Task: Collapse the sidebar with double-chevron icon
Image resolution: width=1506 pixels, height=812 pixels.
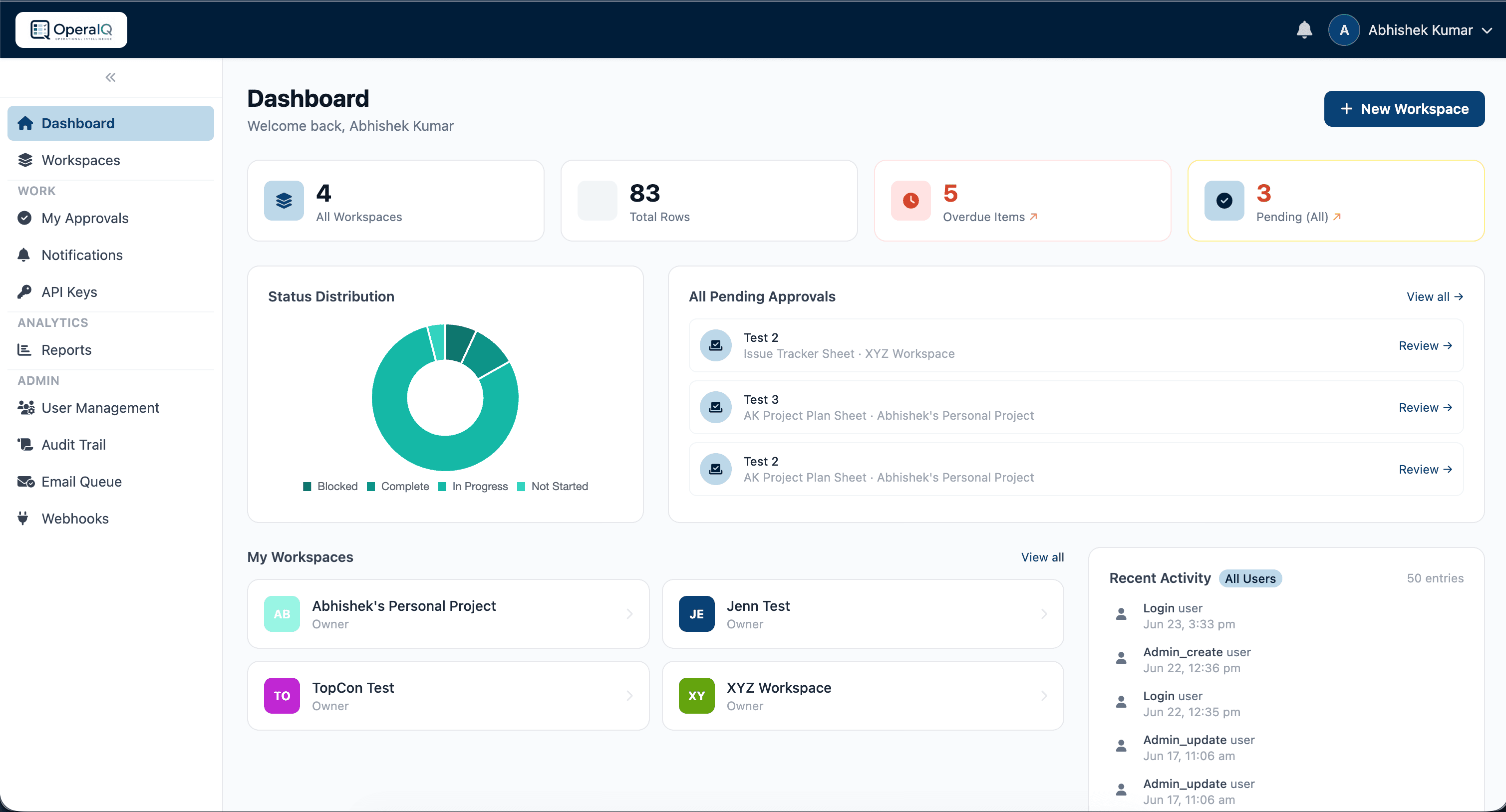Action: click(110, 77)
